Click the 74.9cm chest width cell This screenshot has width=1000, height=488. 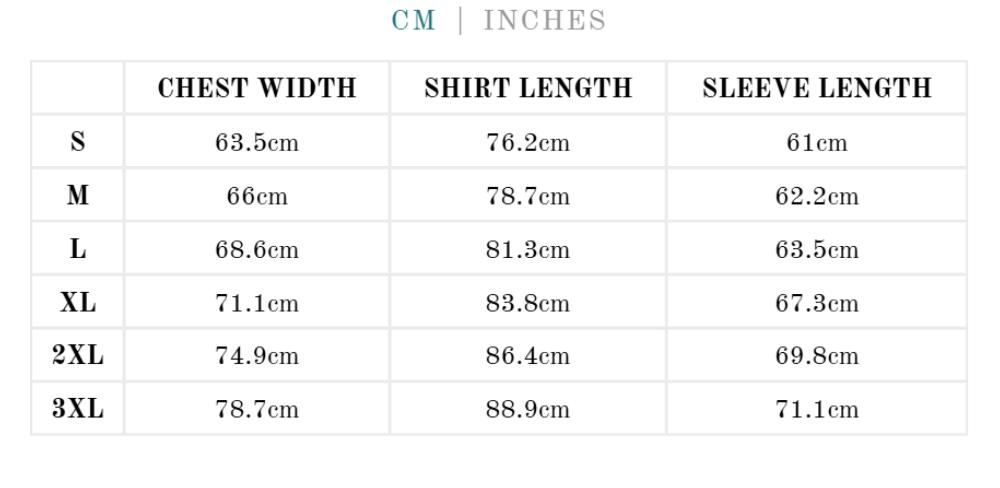coord(257,356)
